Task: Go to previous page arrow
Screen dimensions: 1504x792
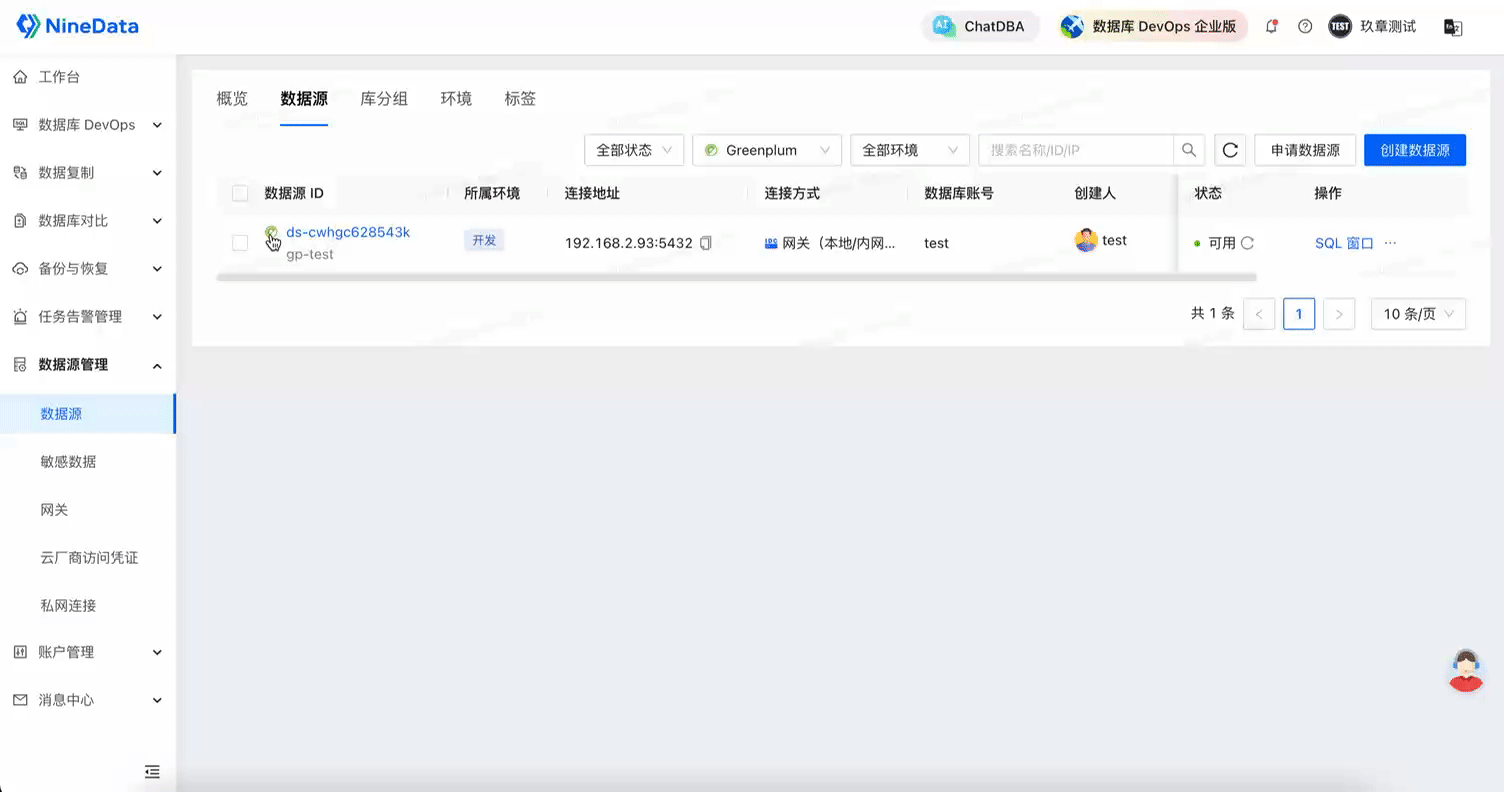Action: click(x=1259, y=314)
